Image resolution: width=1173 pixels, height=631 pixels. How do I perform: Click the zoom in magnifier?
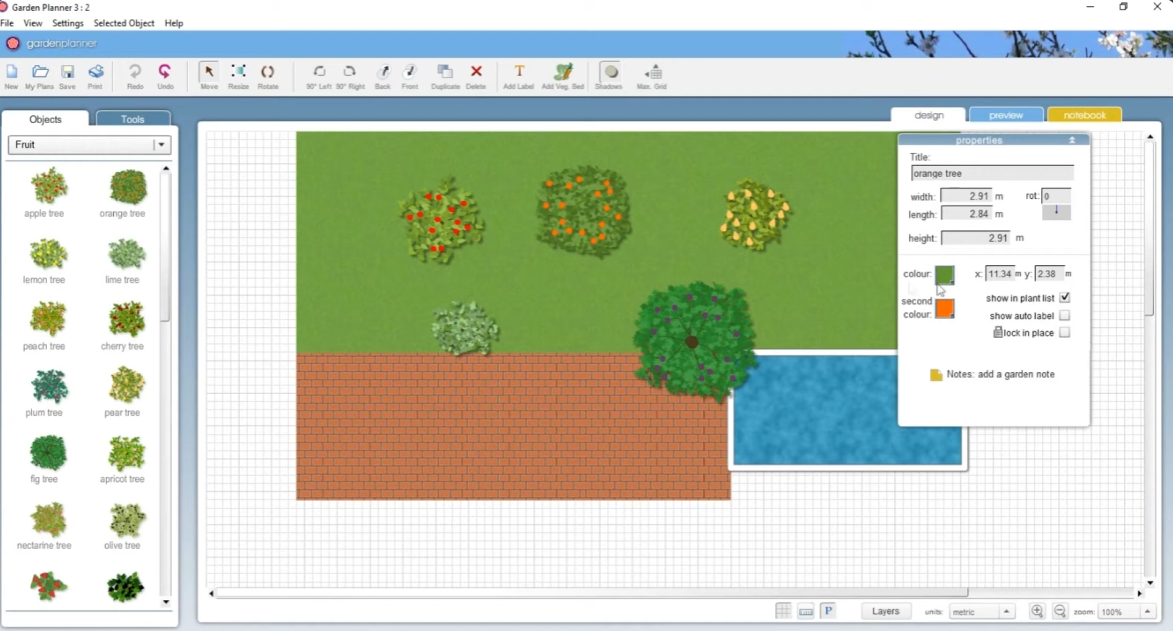(x=1037, y=612)
